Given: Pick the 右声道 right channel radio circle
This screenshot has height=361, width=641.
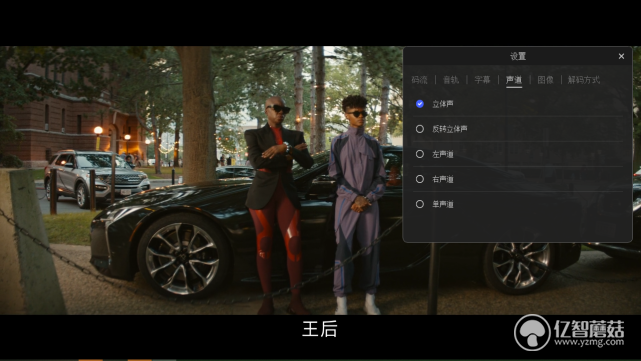Looking at the screenshot, I should [420, 179].
